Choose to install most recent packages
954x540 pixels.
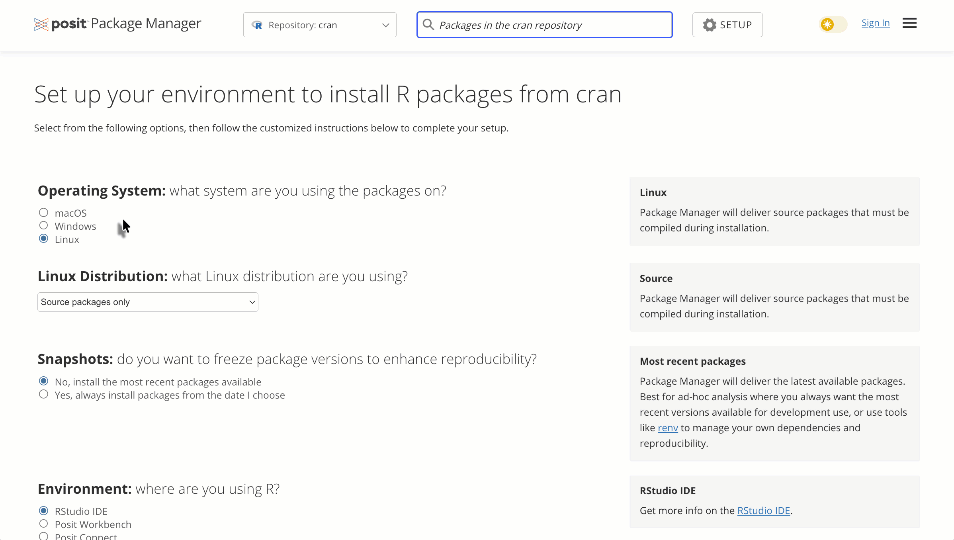43,381
